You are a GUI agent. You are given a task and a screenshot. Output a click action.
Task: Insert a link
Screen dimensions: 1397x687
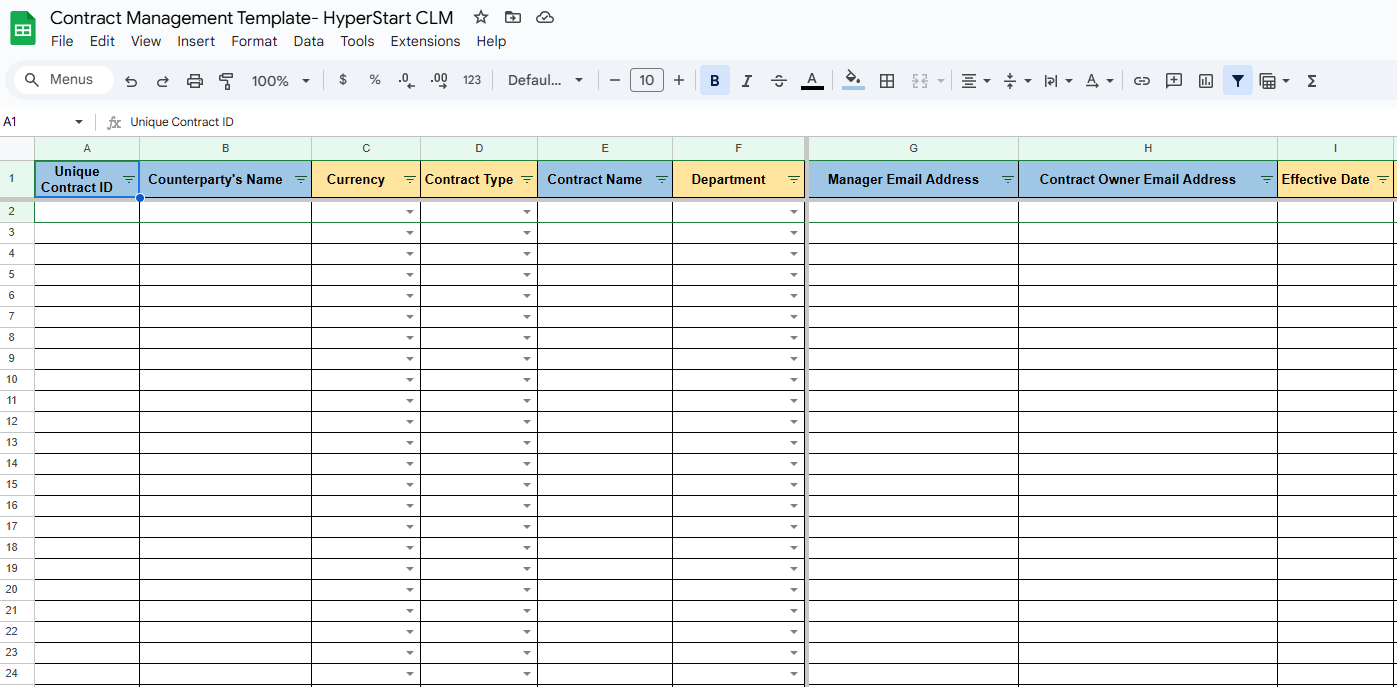[1142, 81]
